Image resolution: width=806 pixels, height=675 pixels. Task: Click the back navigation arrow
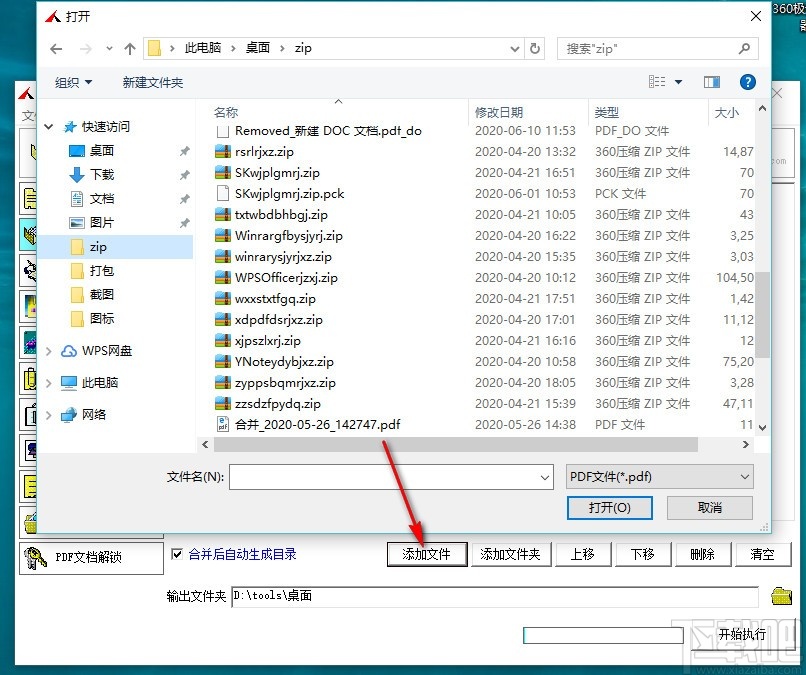point(57,47)
